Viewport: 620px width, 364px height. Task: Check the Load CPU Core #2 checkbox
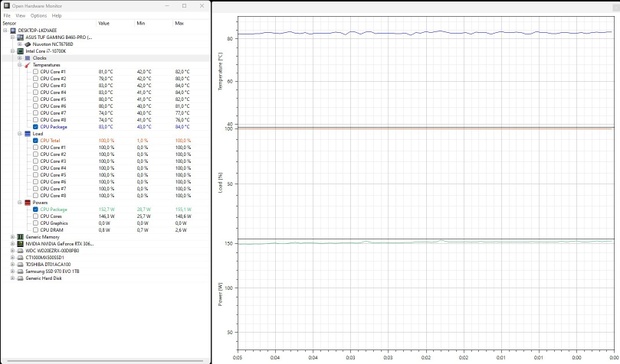pyautogui.click(x=36, y=154)
